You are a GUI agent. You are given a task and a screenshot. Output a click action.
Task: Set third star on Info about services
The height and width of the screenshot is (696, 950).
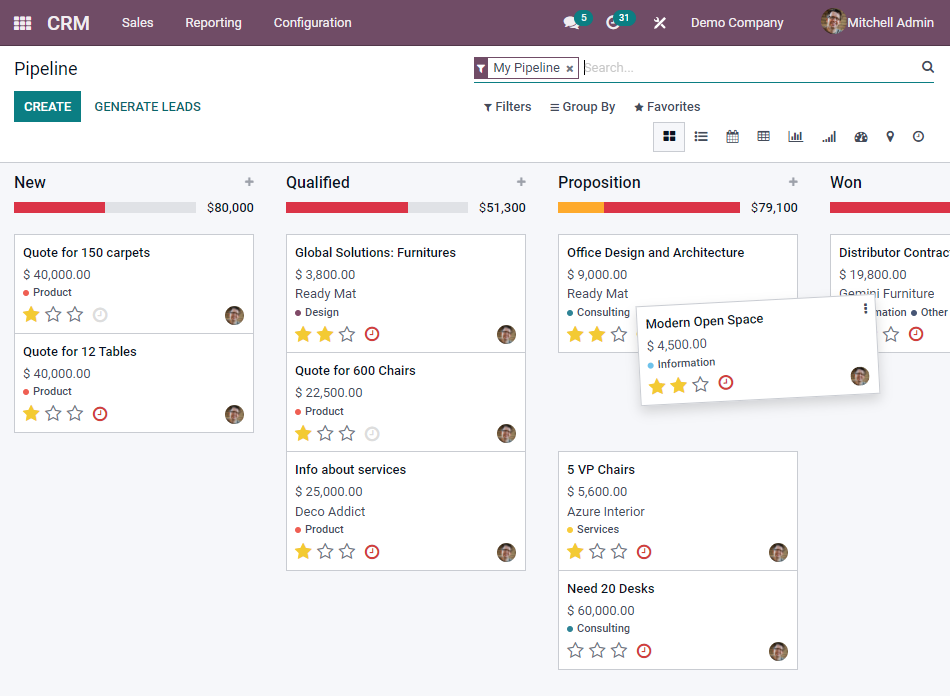(x=347, y=552)
